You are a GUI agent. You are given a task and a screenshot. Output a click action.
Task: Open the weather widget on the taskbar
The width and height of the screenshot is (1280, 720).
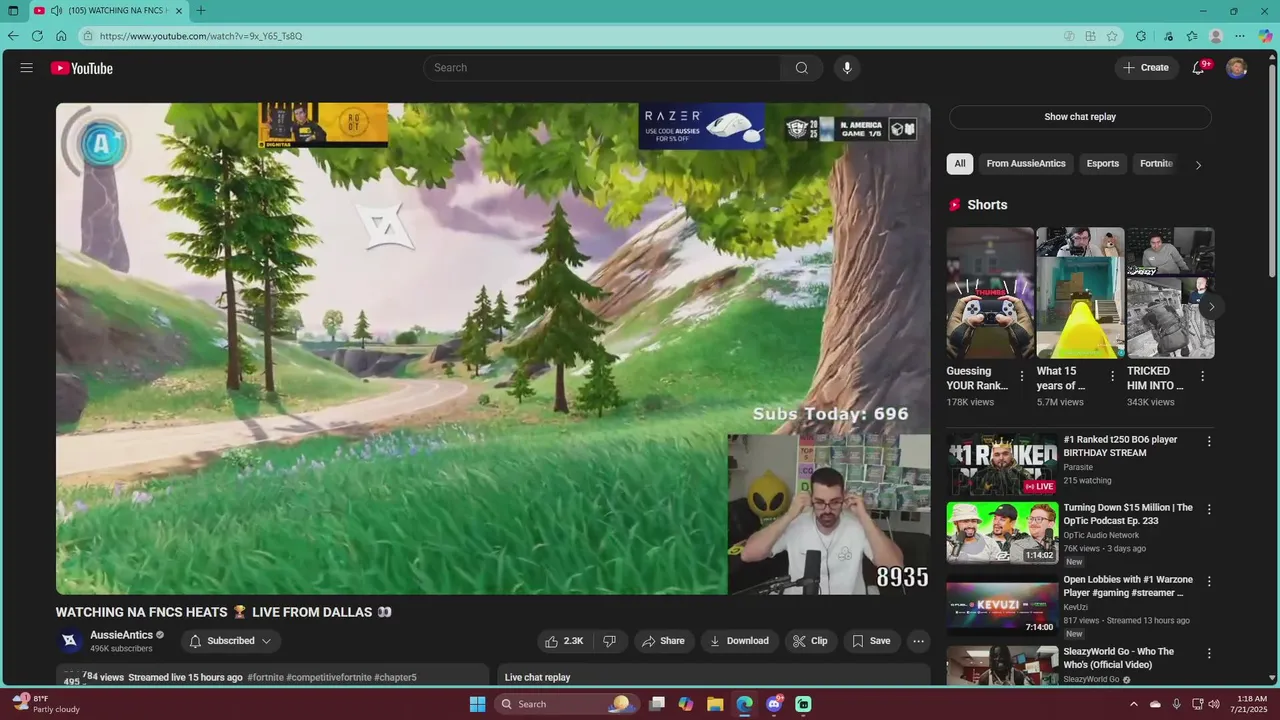click(46, 704)
